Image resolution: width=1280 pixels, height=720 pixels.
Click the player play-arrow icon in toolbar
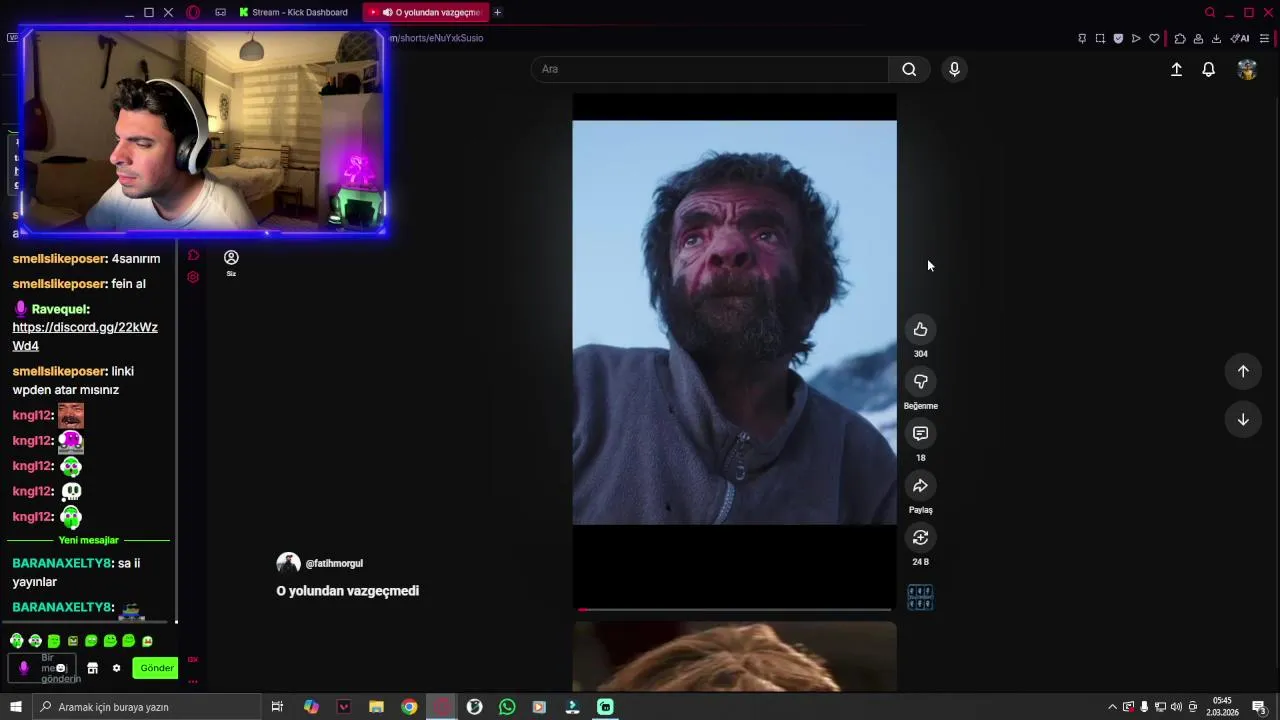point(1136,38)
